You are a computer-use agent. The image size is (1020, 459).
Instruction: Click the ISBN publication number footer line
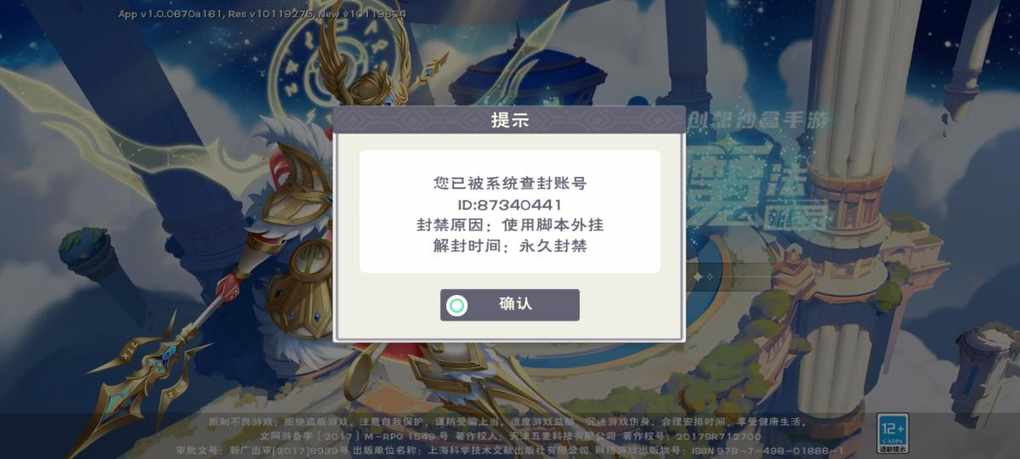[x=510, y=450]
